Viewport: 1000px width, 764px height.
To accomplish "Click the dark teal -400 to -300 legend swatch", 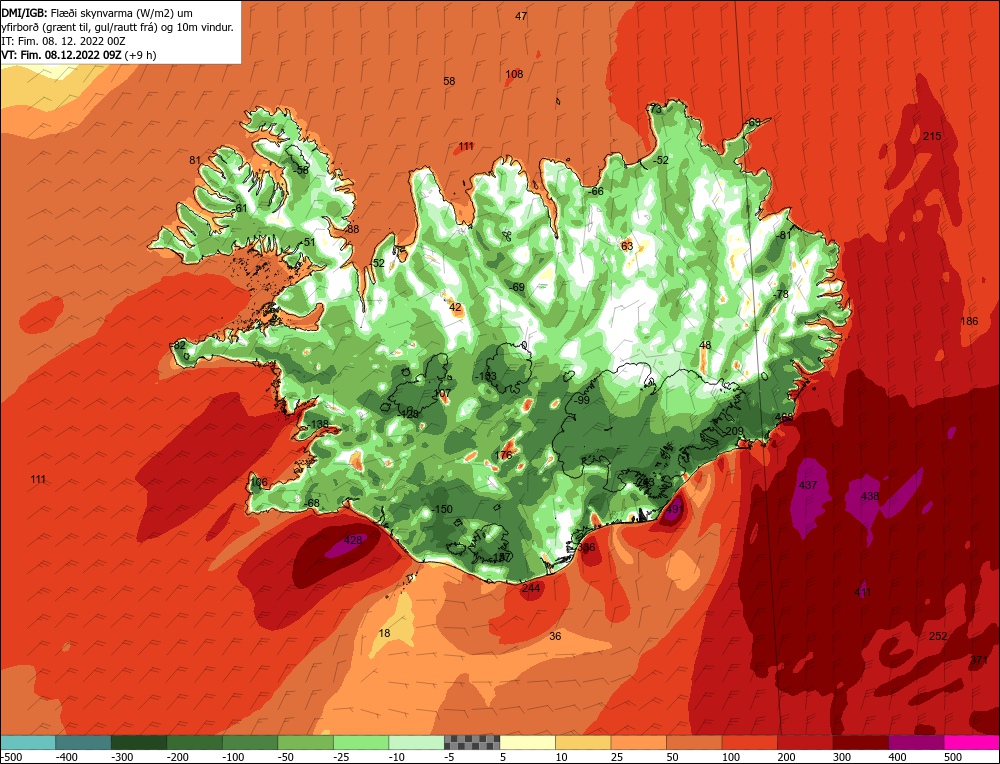I will click(x=83, y=743).
